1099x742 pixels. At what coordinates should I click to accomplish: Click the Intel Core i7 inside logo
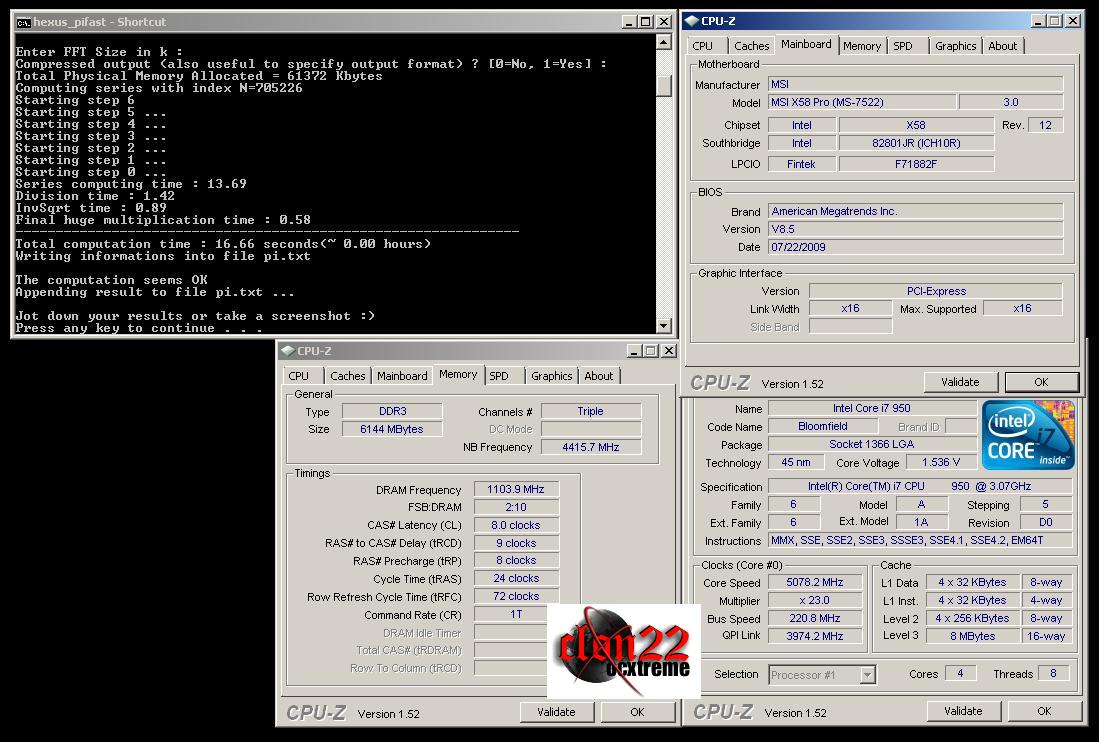(1028, 434)
